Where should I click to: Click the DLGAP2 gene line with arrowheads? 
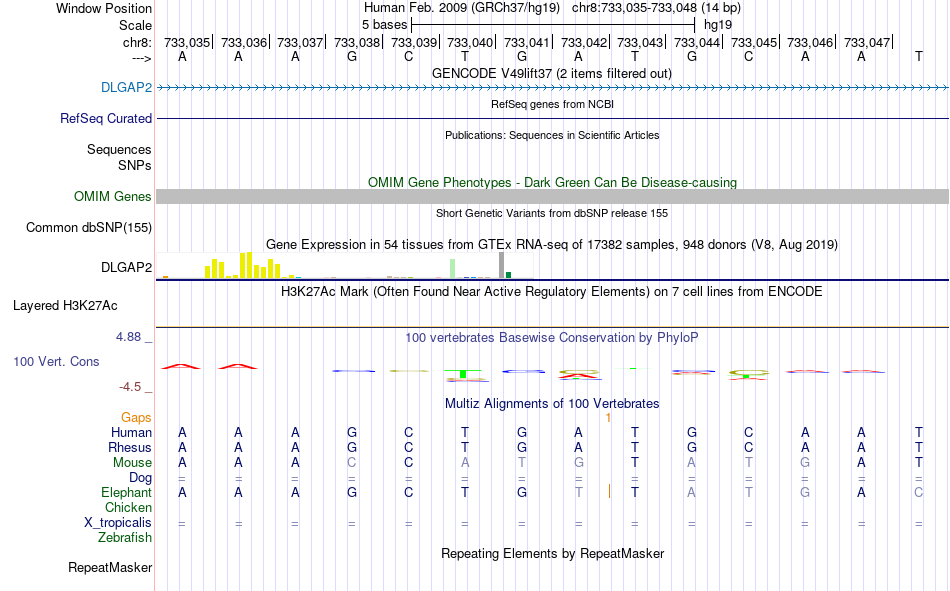pos(552,88)
